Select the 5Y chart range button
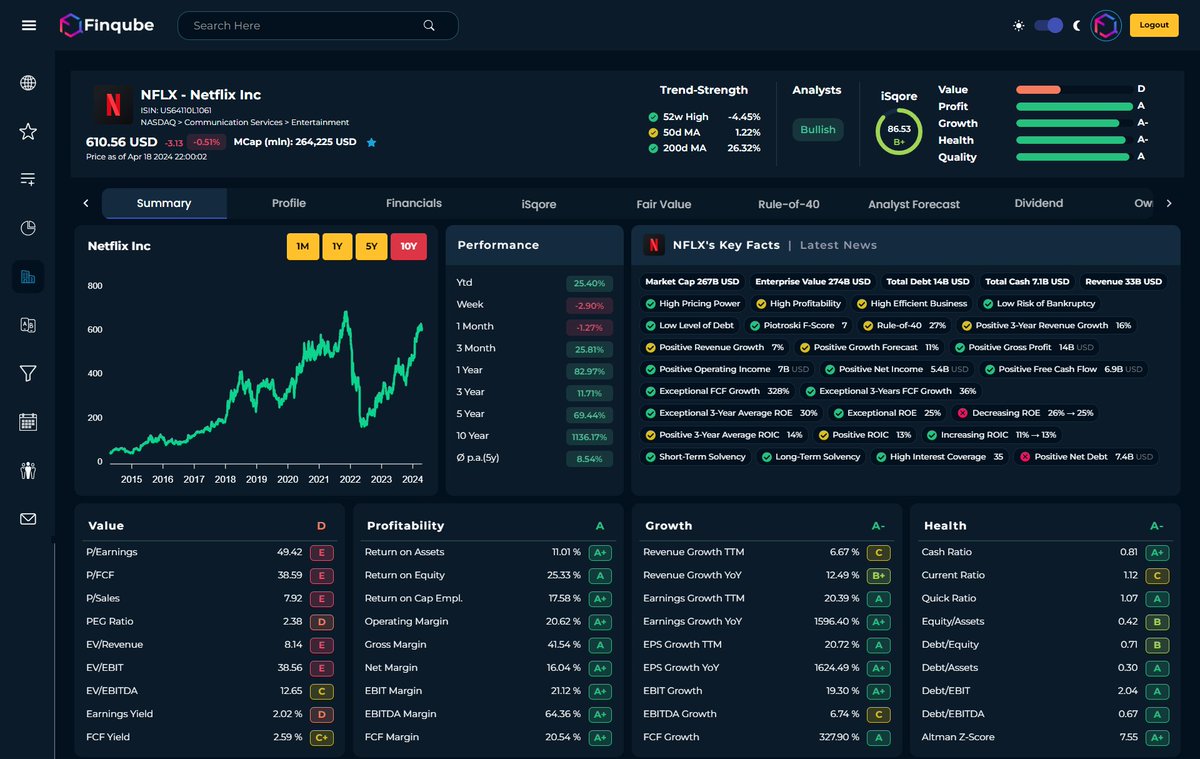 click(371, 246)
